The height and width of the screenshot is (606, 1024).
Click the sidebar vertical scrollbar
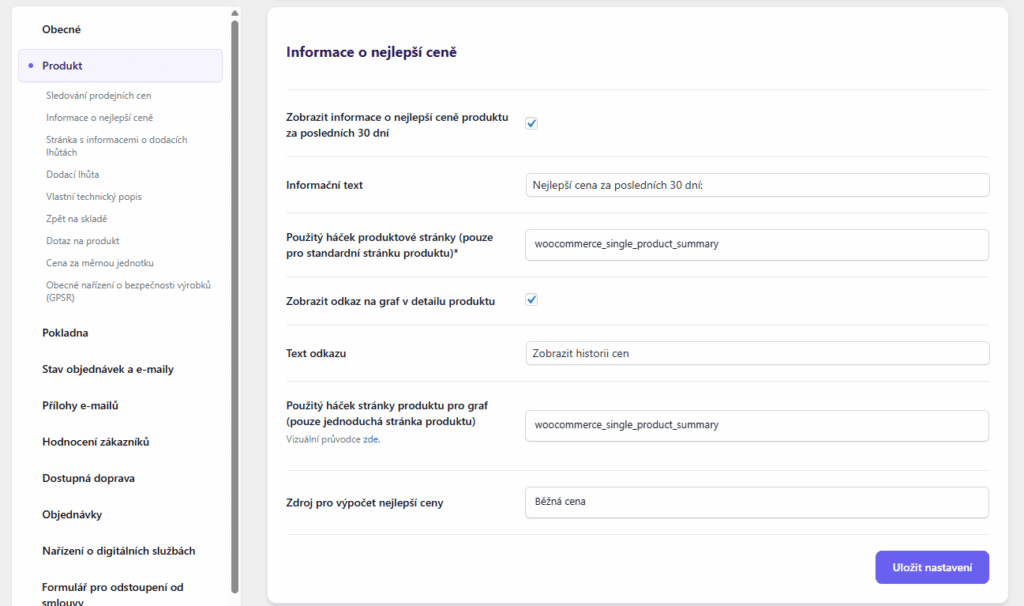click(x=235, y=300)
